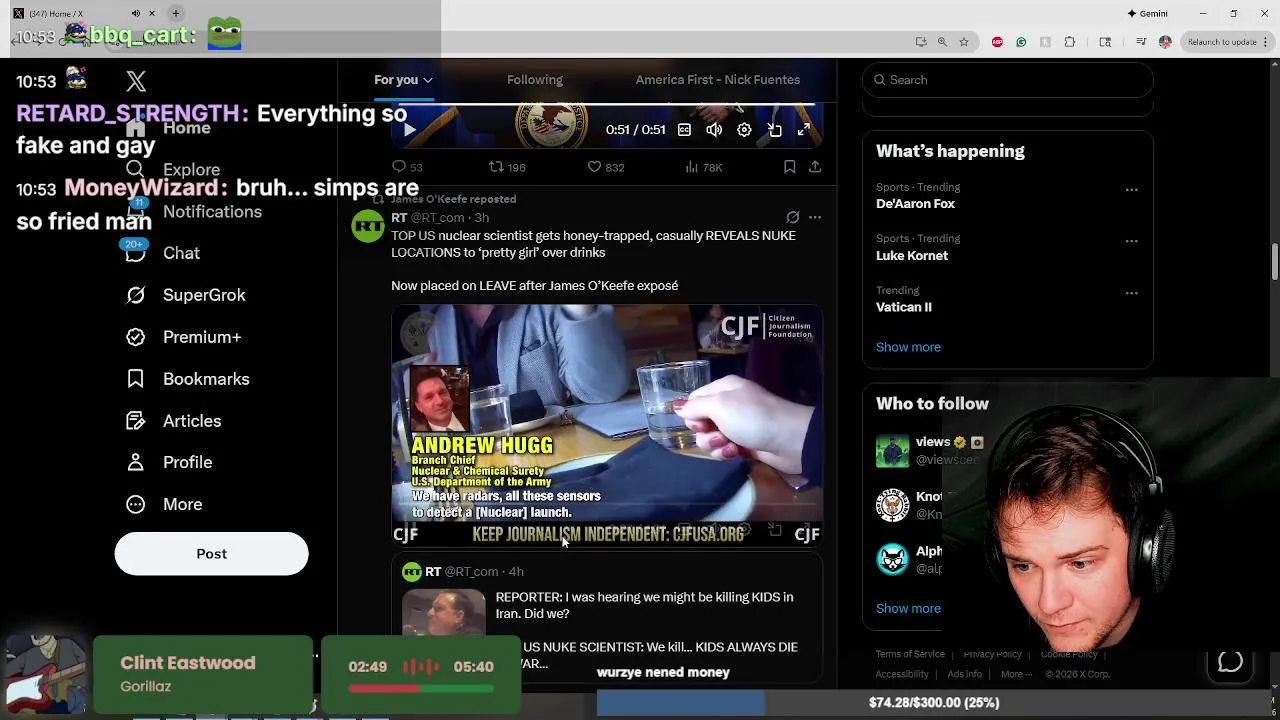Repost the post with 196 reposts
Viewport: 1280px width, 720px height.
506,167
